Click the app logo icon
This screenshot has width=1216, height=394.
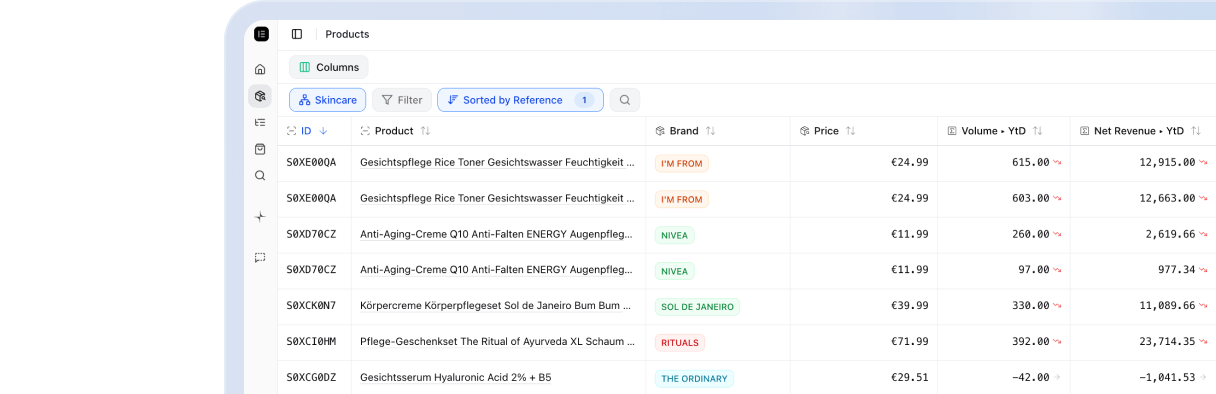click(x=261, y=34)
